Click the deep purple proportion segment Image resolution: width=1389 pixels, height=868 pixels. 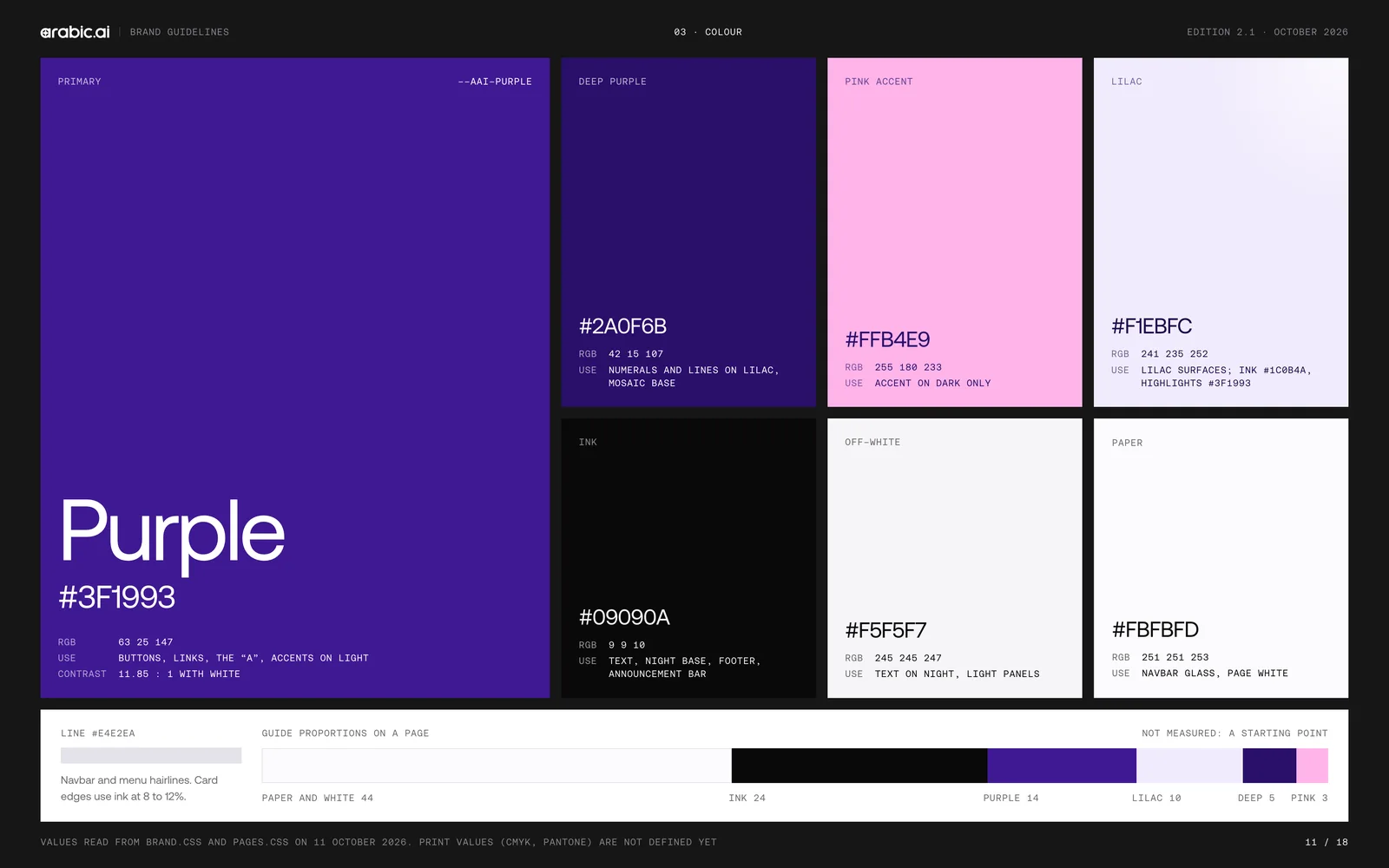tap(1269, 766)
